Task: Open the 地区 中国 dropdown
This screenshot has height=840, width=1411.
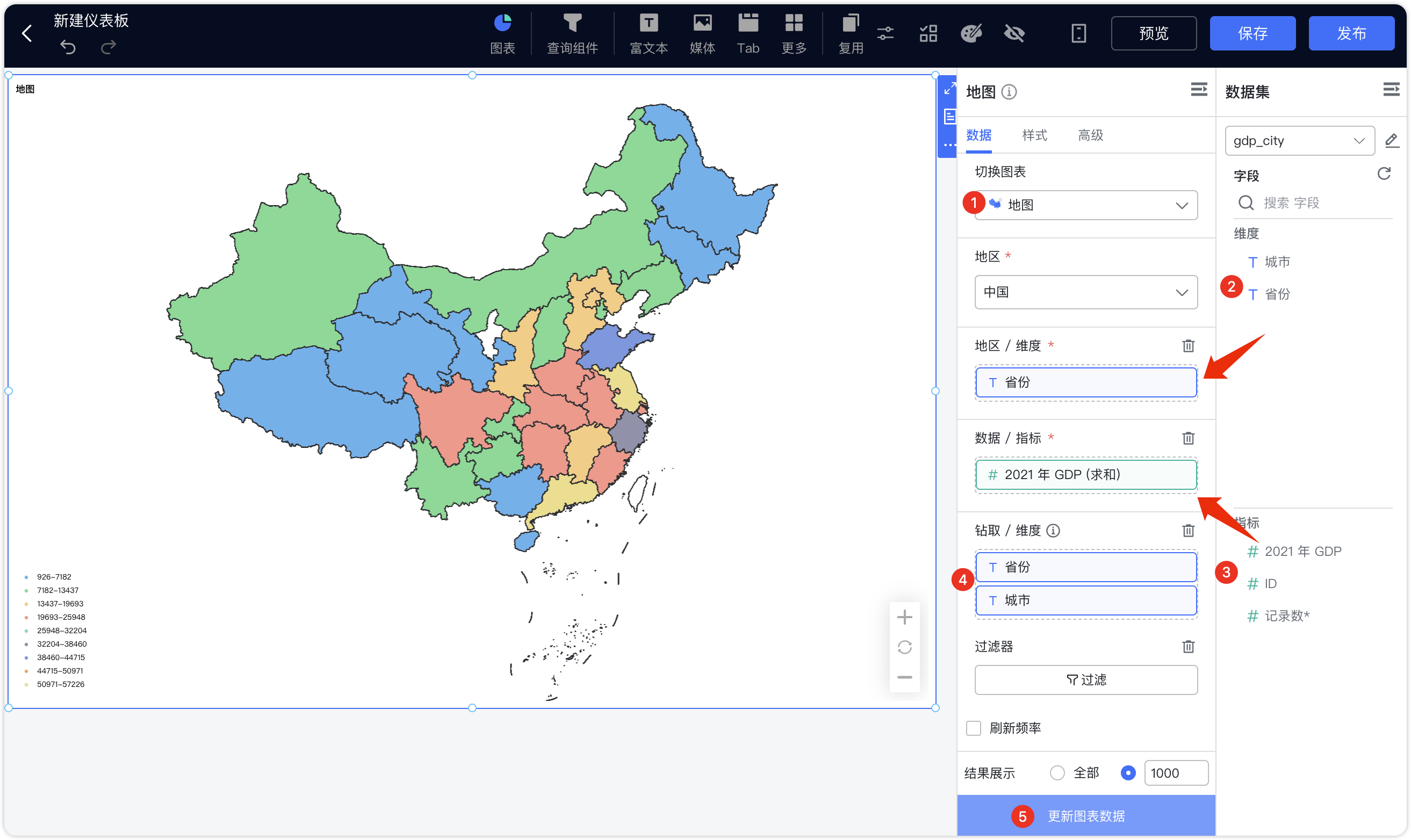Action: [1085, 292]
